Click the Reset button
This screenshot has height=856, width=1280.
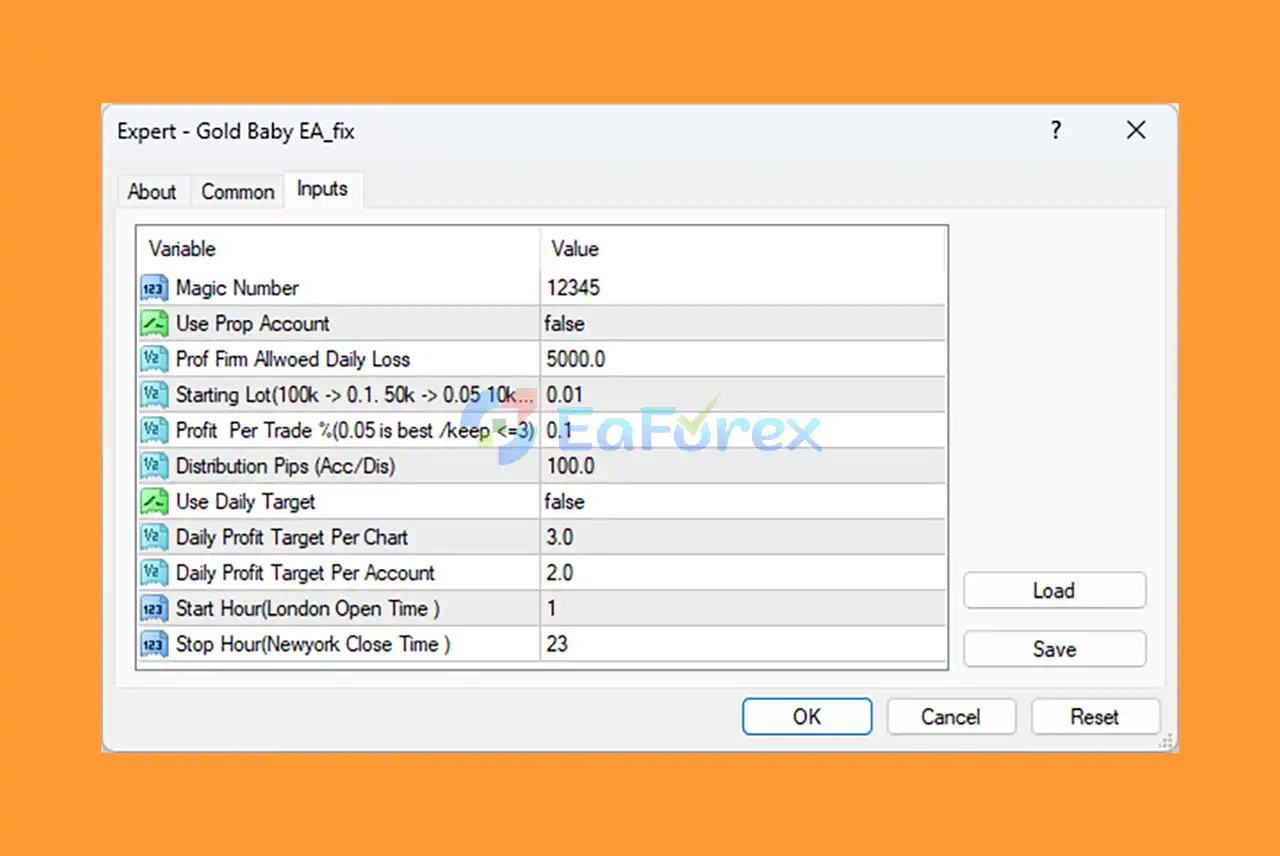tap(1095, 717)
